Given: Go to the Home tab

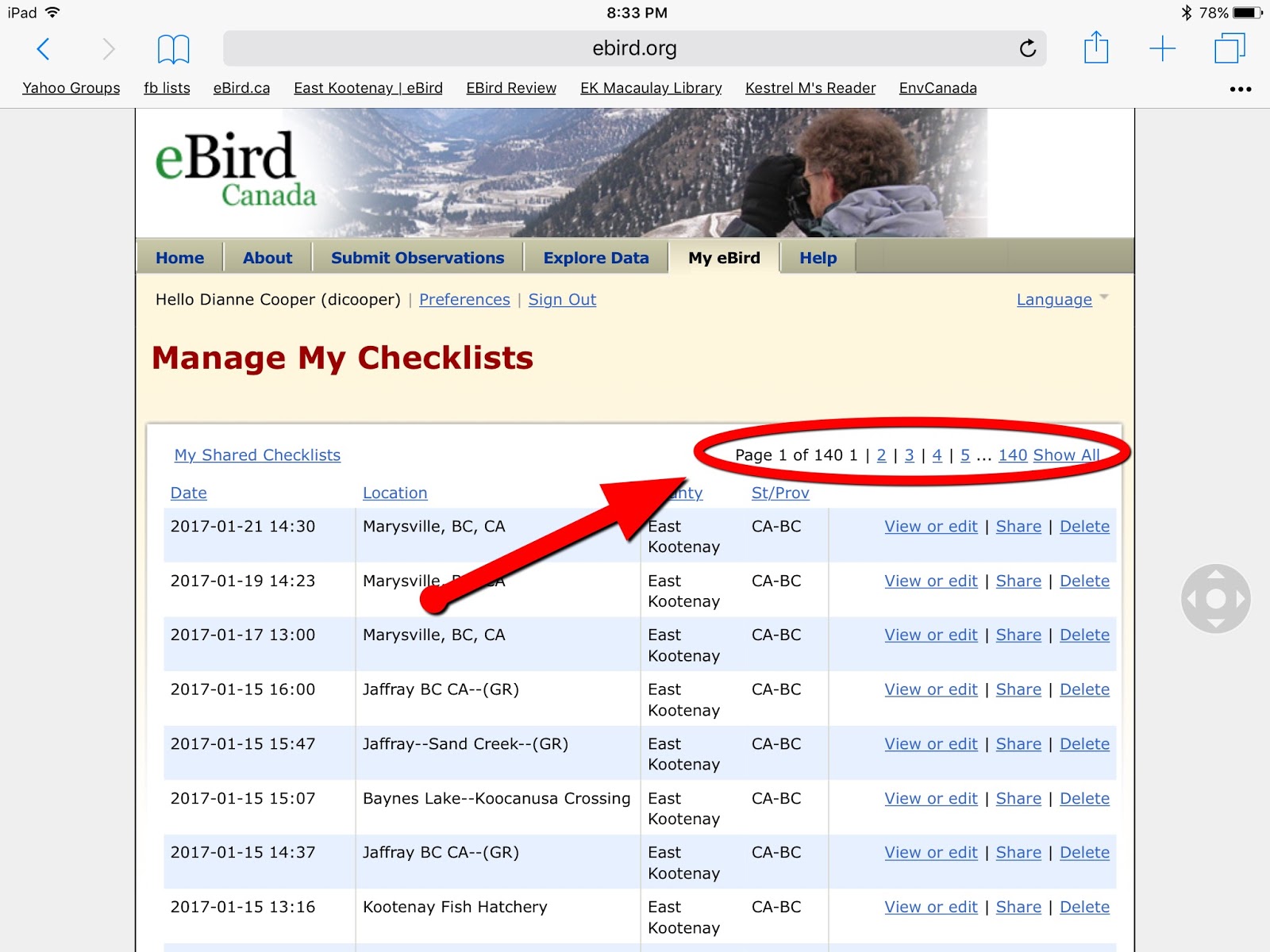Looking at the screenshot, I should (x=179, y=258).
